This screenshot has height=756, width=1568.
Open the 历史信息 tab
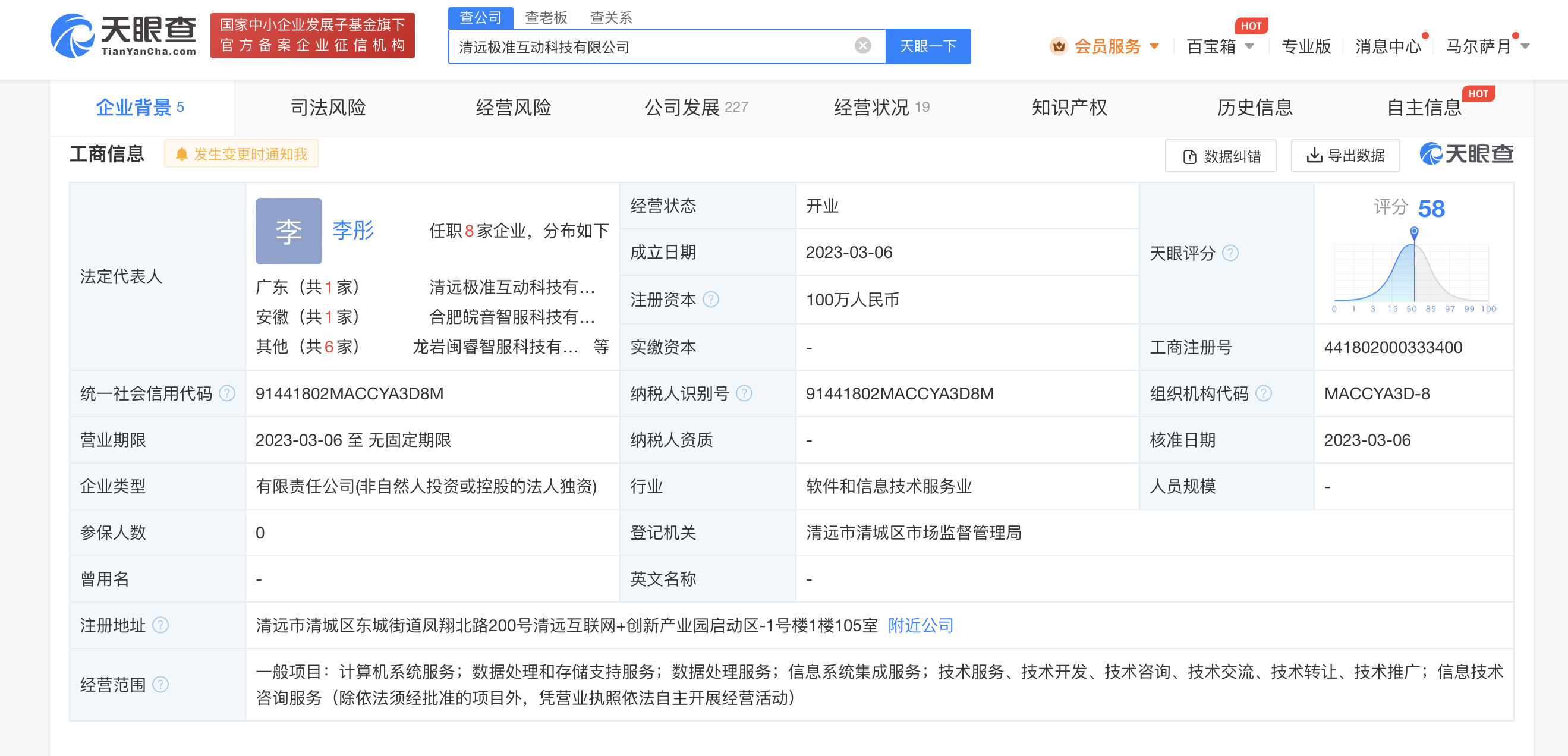tap(1254, 108)
